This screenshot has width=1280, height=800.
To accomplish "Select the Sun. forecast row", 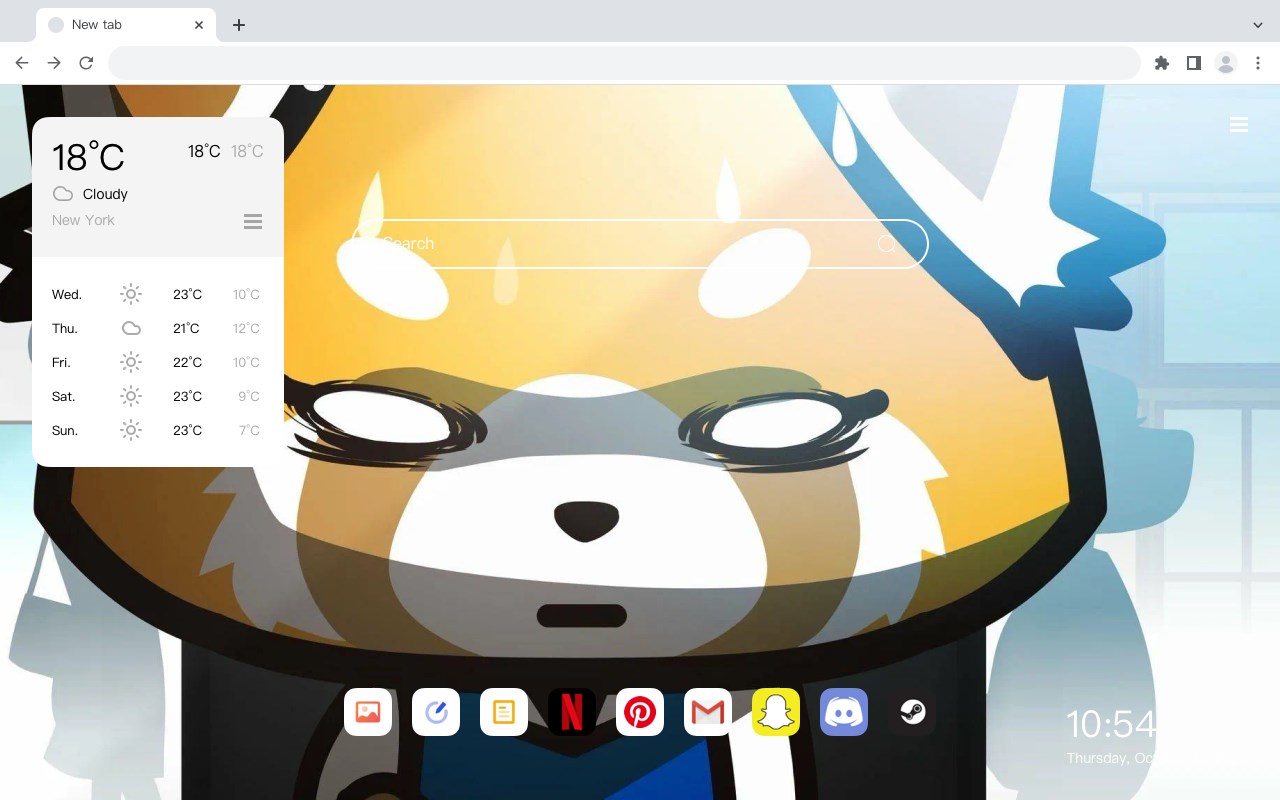I will point(157,430).
